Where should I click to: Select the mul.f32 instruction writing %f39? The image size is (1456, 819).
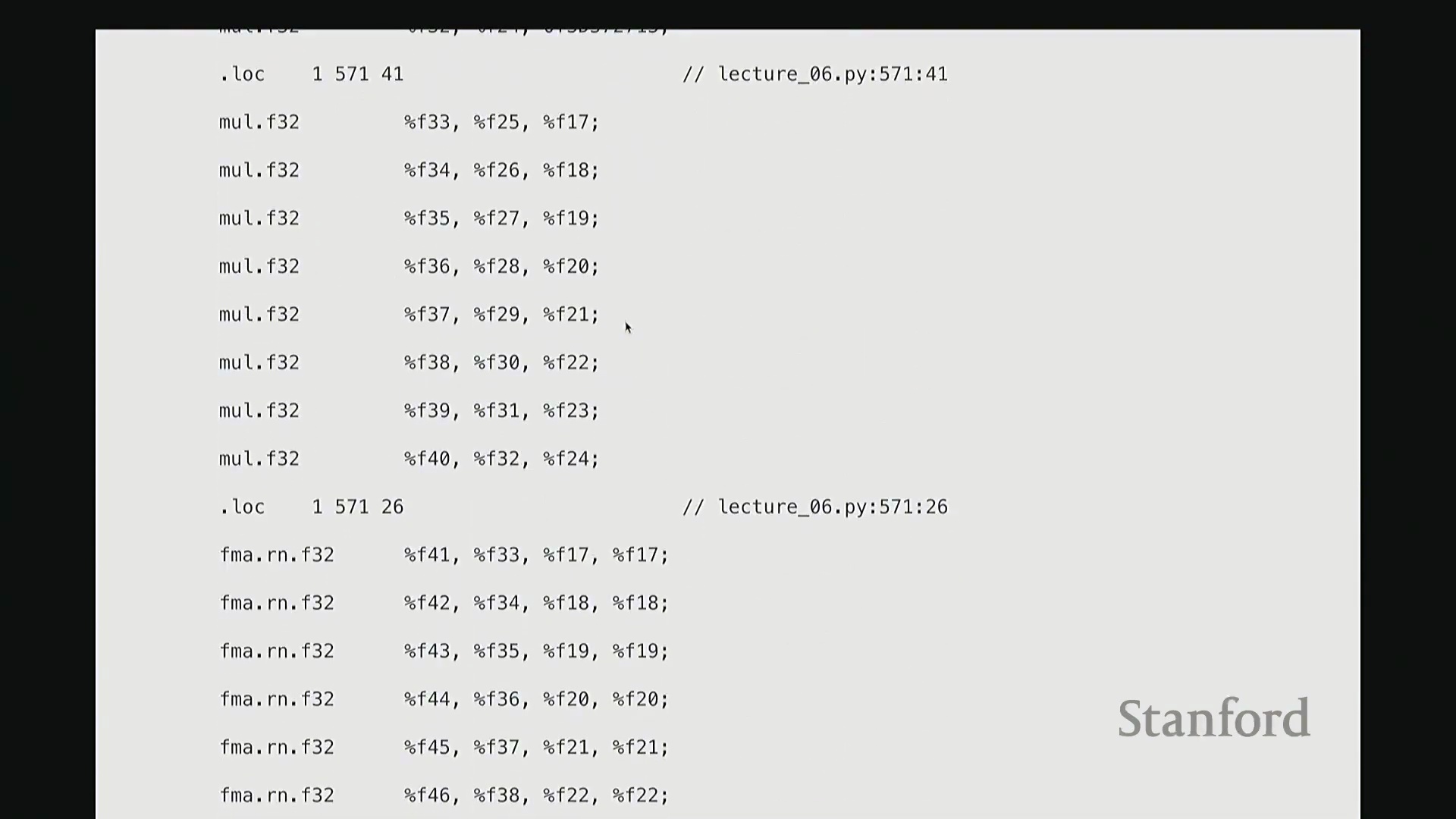pos(409,411)
